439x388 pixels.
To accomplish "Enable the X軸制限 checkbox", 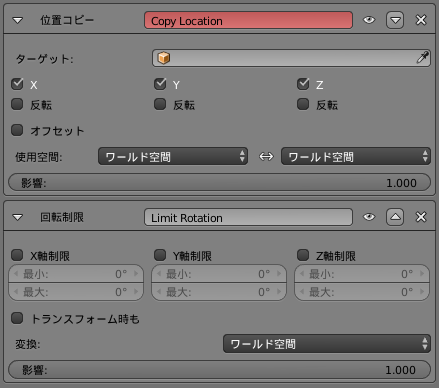I will coord(17,255).
